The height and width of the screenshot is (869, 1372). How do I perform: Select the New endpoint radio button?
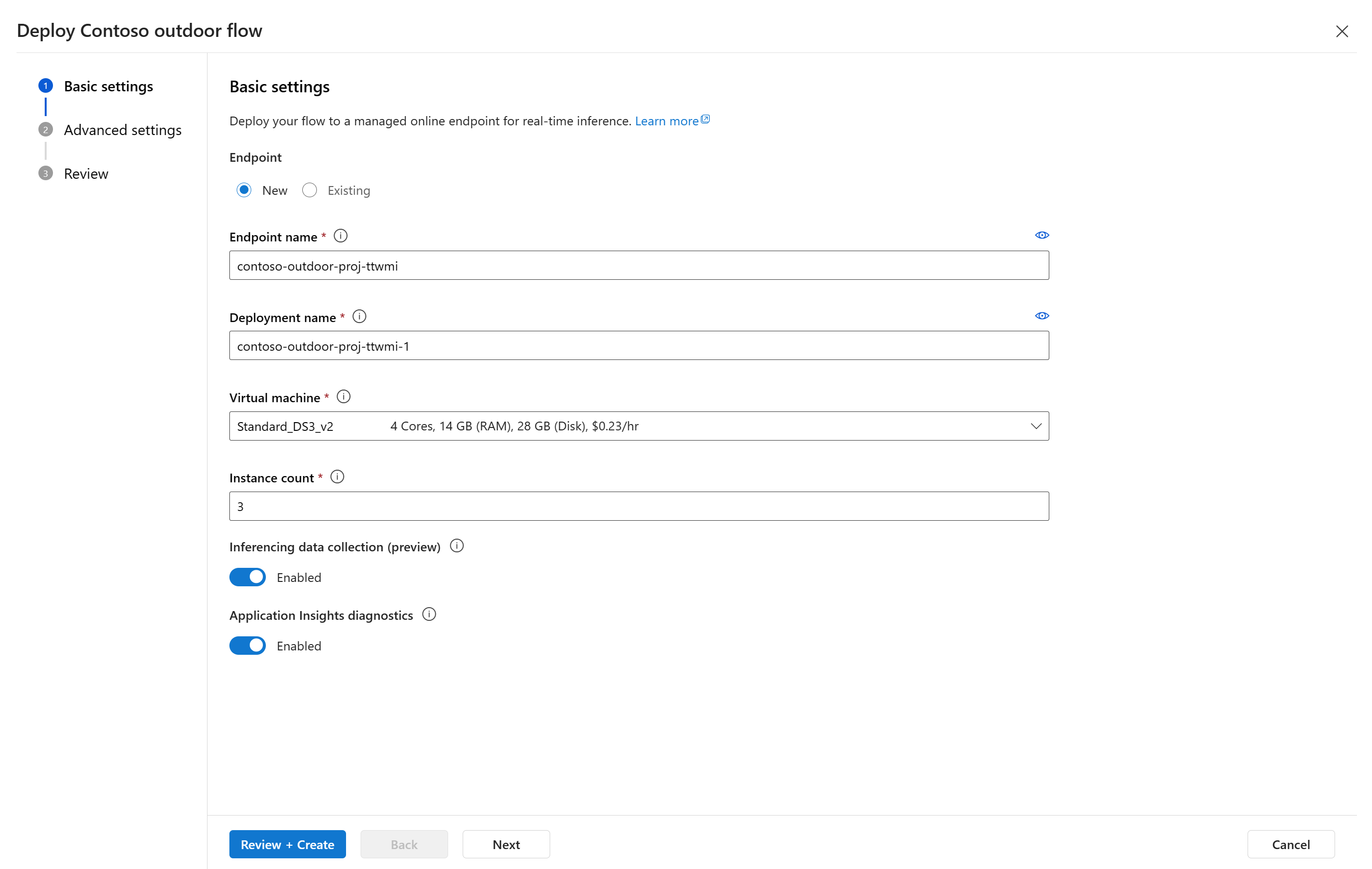[x=244, y=190]
